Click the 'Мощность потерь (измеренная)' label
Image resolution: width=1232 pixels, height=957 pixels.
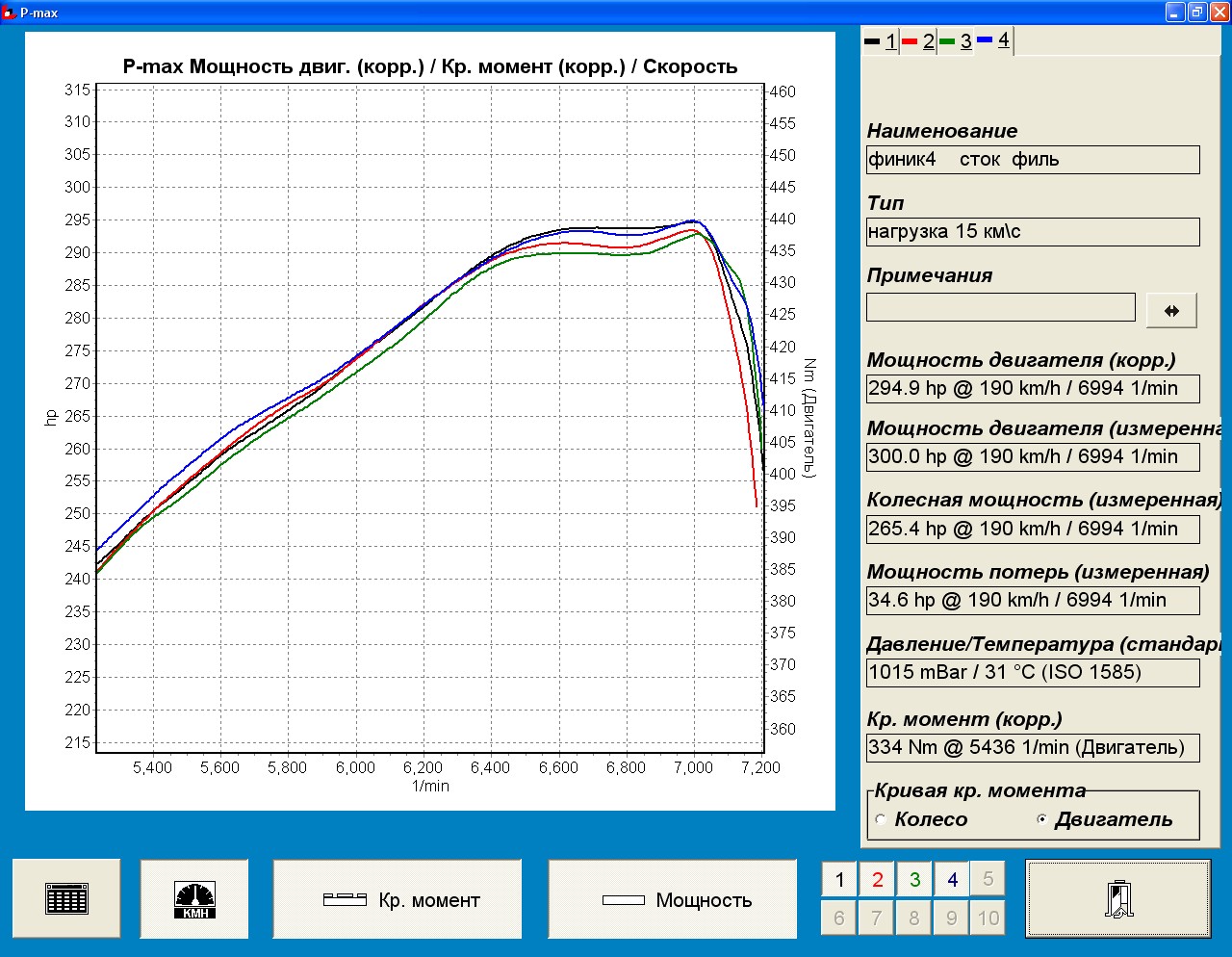pyautogui.click(x=1038, y=572)
